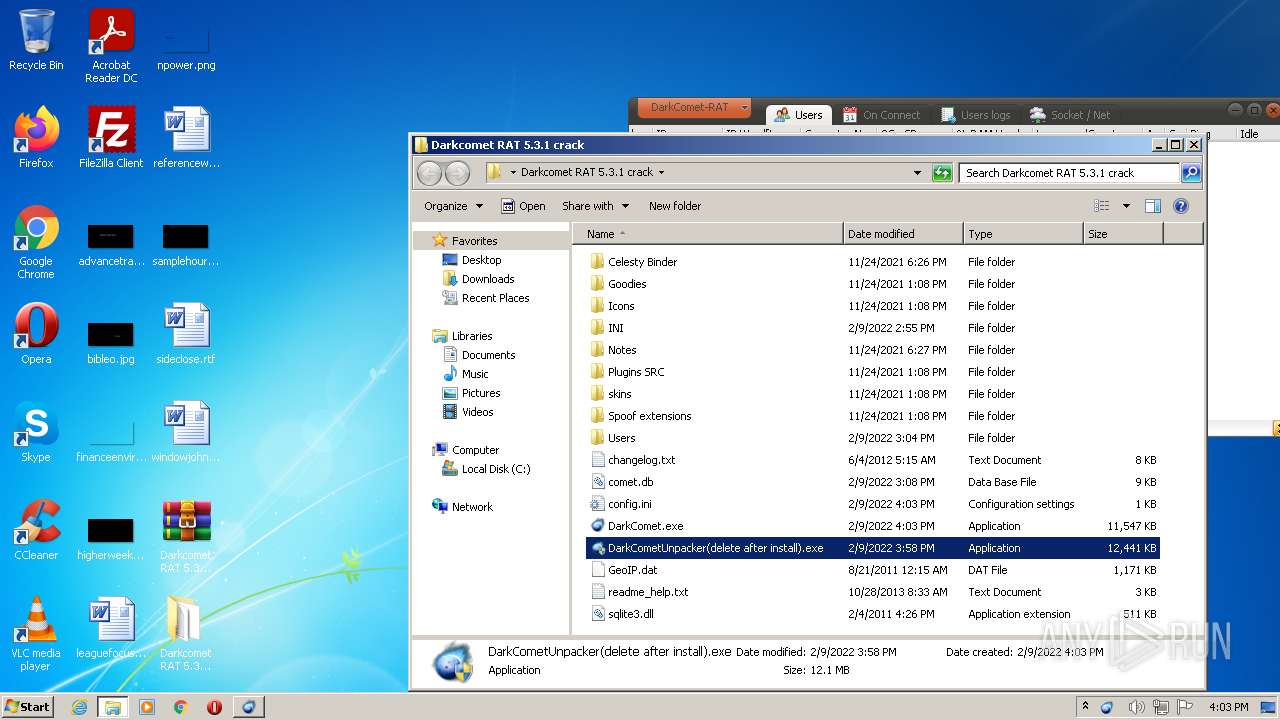Switch to Users tab in DarkComet

[797, 115]
